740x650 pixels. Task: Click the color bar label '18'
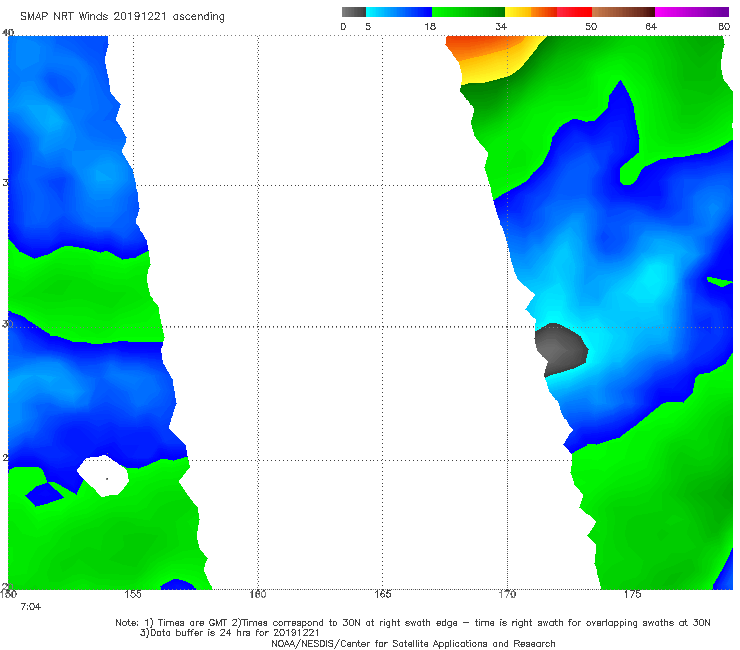[x=430, y=26]
